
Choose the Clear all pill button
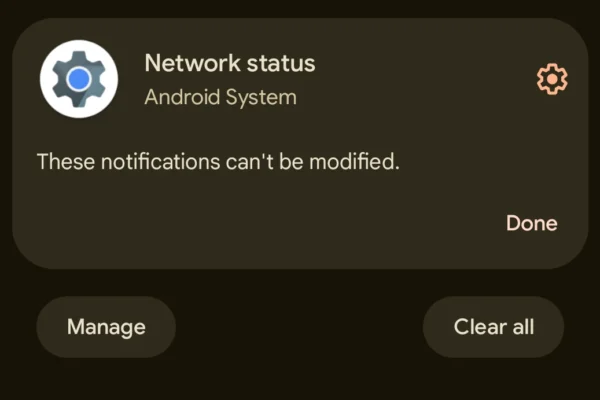point(493,327)
